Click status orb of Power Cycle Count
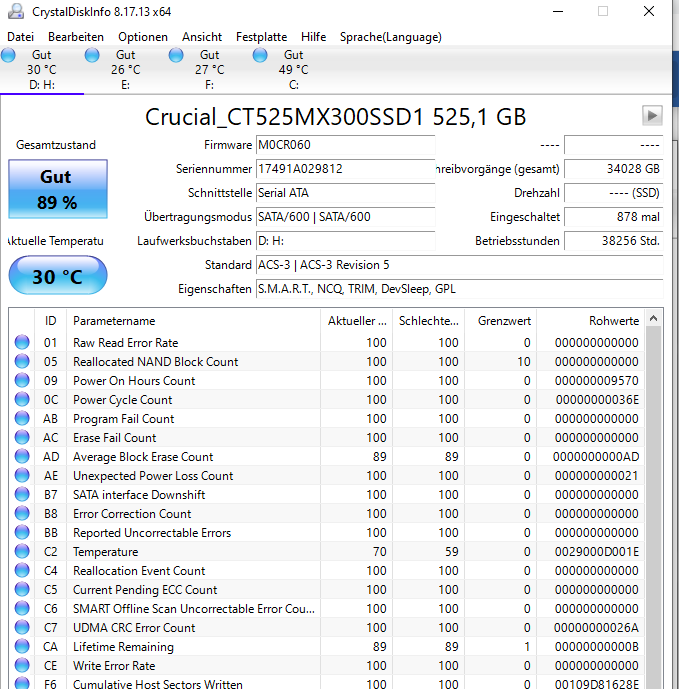Screen dimensions: 679x689 [22, 399]
